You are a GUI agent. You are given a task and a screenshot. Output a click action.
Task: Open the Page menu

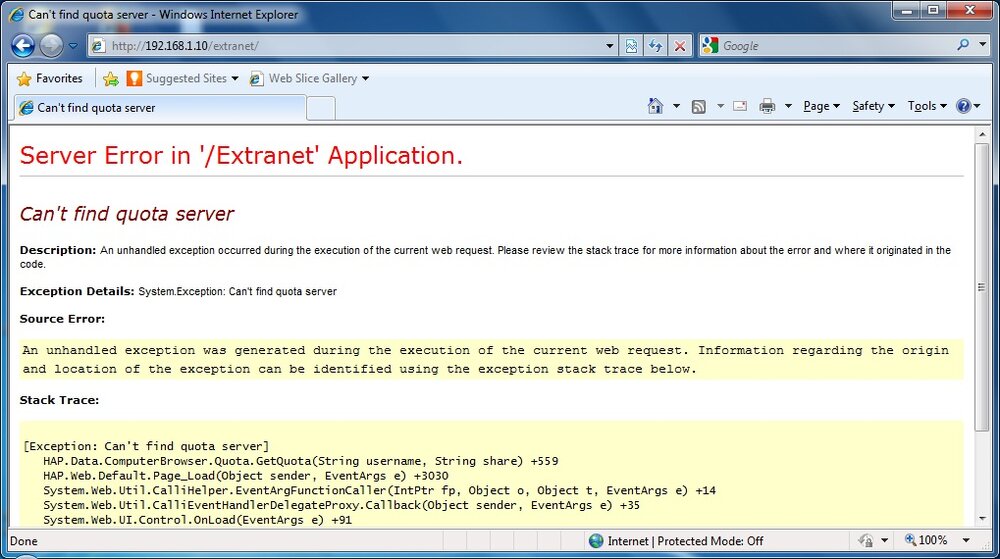pos(821,106)
